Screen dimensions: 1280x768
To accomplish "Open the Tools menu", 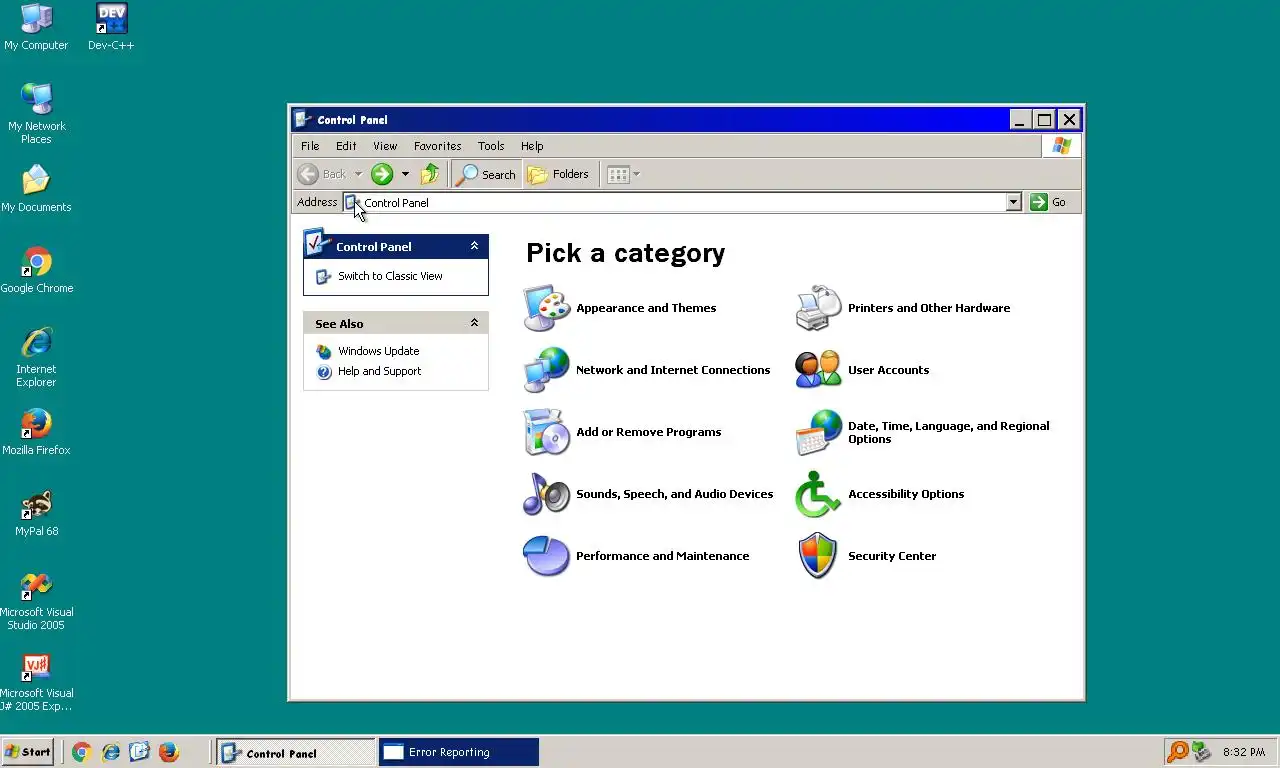I will pos(491,146).
